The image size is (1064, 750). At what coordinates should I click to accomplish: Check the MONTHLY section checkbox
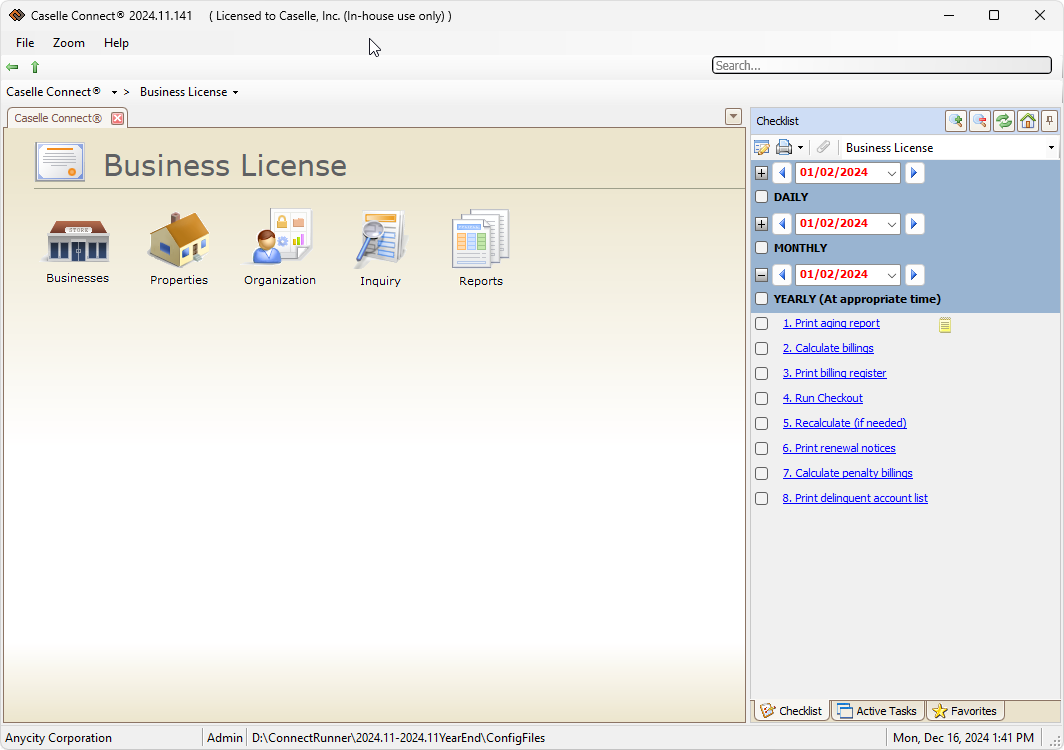761,248
